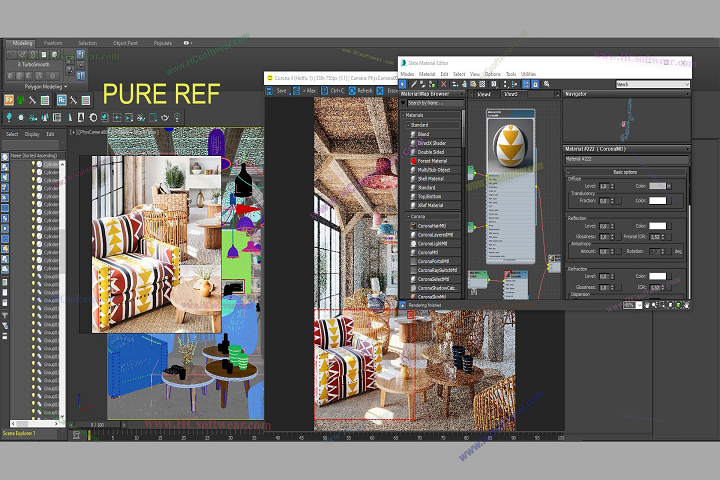Select Blend material in browser
The width and height of the screenshot is (720, 480).
click(x=435, y=134)
